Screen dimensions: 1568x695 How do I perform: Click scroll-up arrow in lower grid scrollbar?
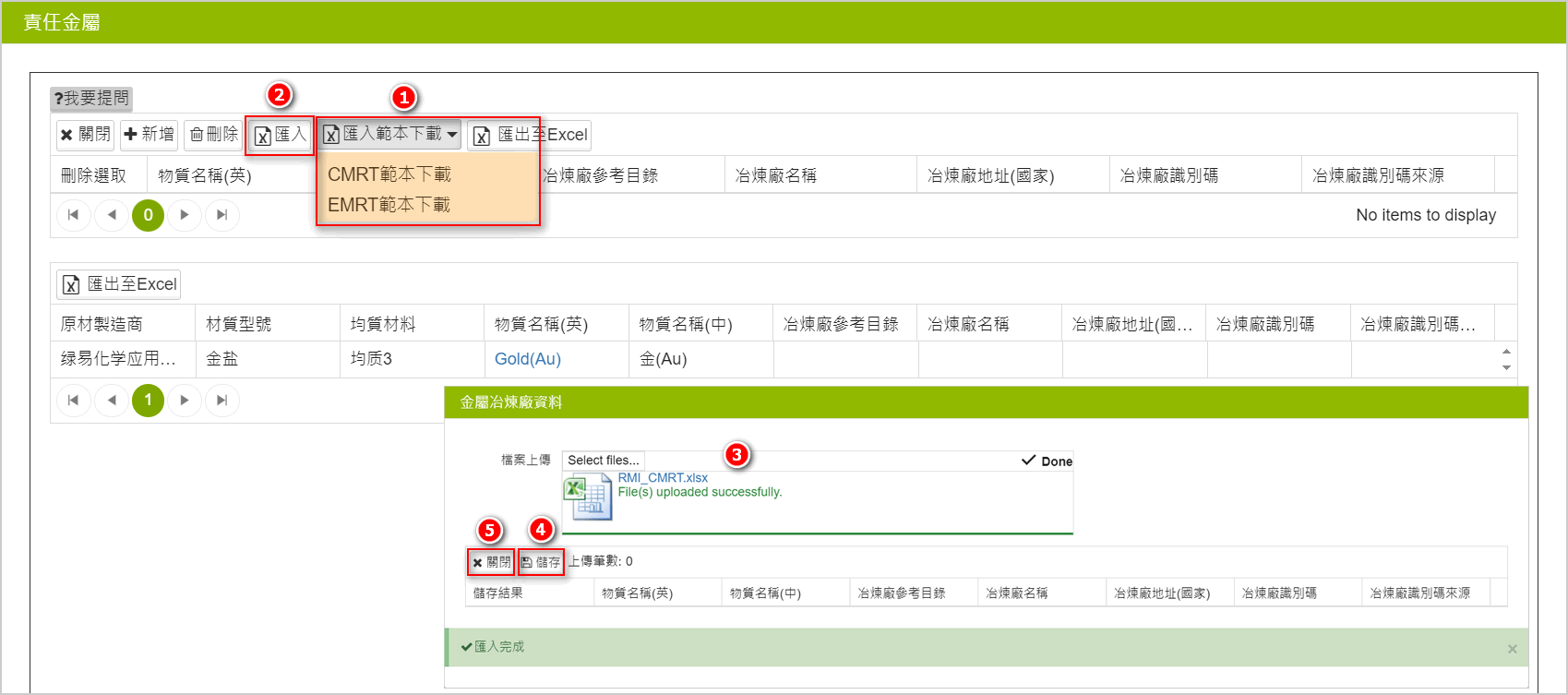tap(1506, 351)
